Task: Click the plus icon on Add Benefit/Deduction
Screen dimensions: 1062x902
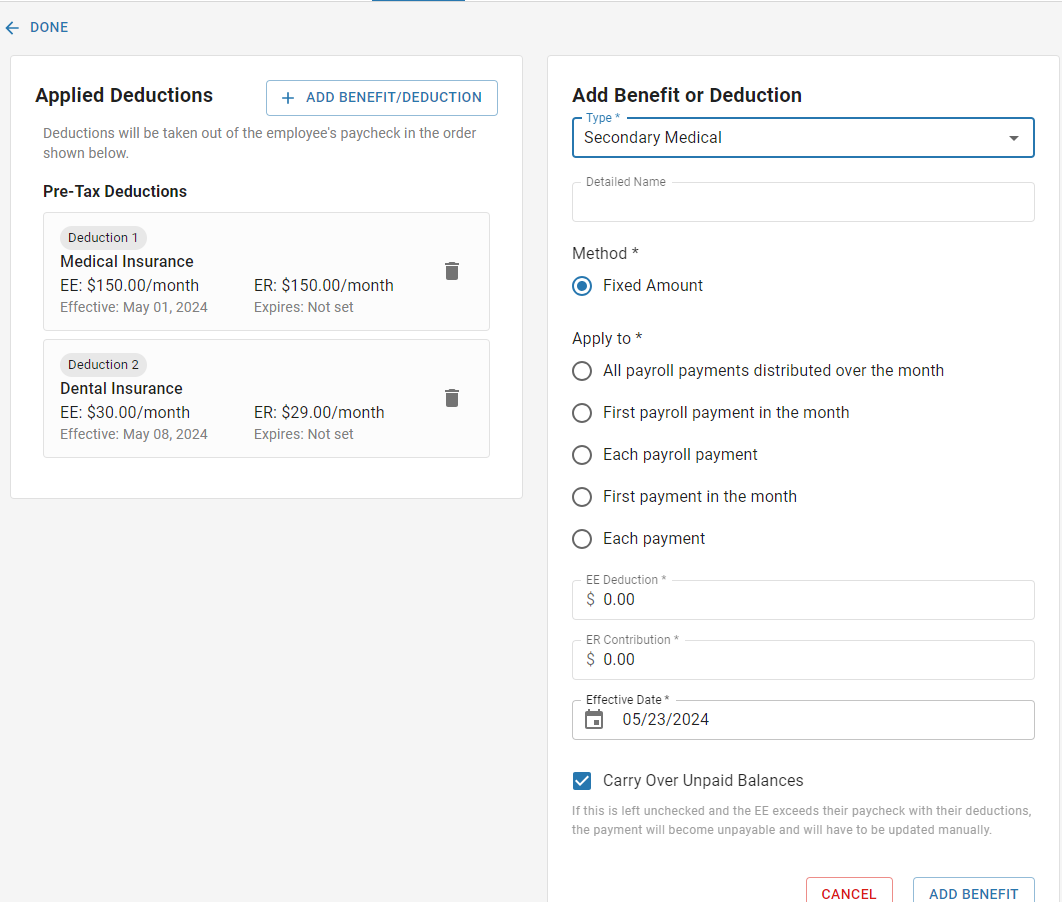Action: point(288,98)
